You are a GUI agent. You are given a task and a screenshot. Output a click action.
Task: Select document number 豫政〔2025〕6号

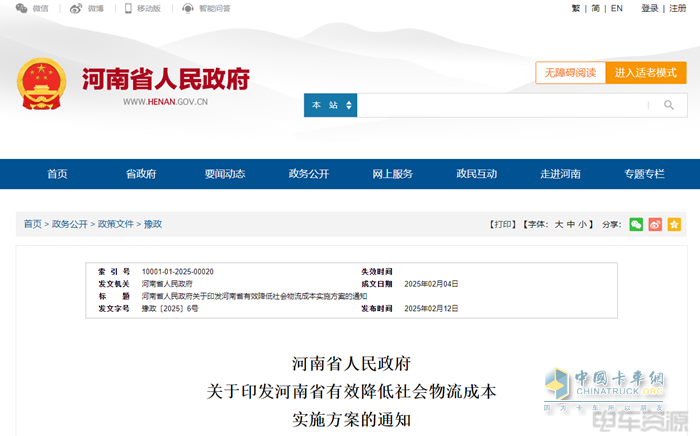click(170, 308)
